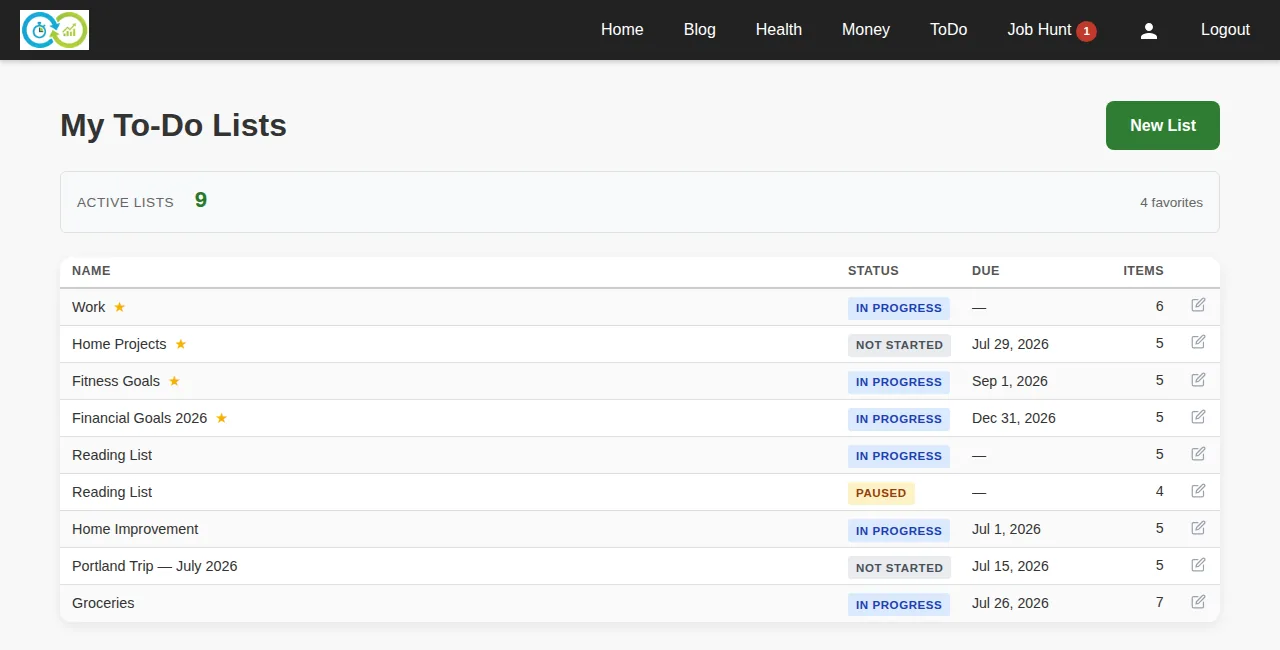Open the user profile icon

coord(1149,30)
